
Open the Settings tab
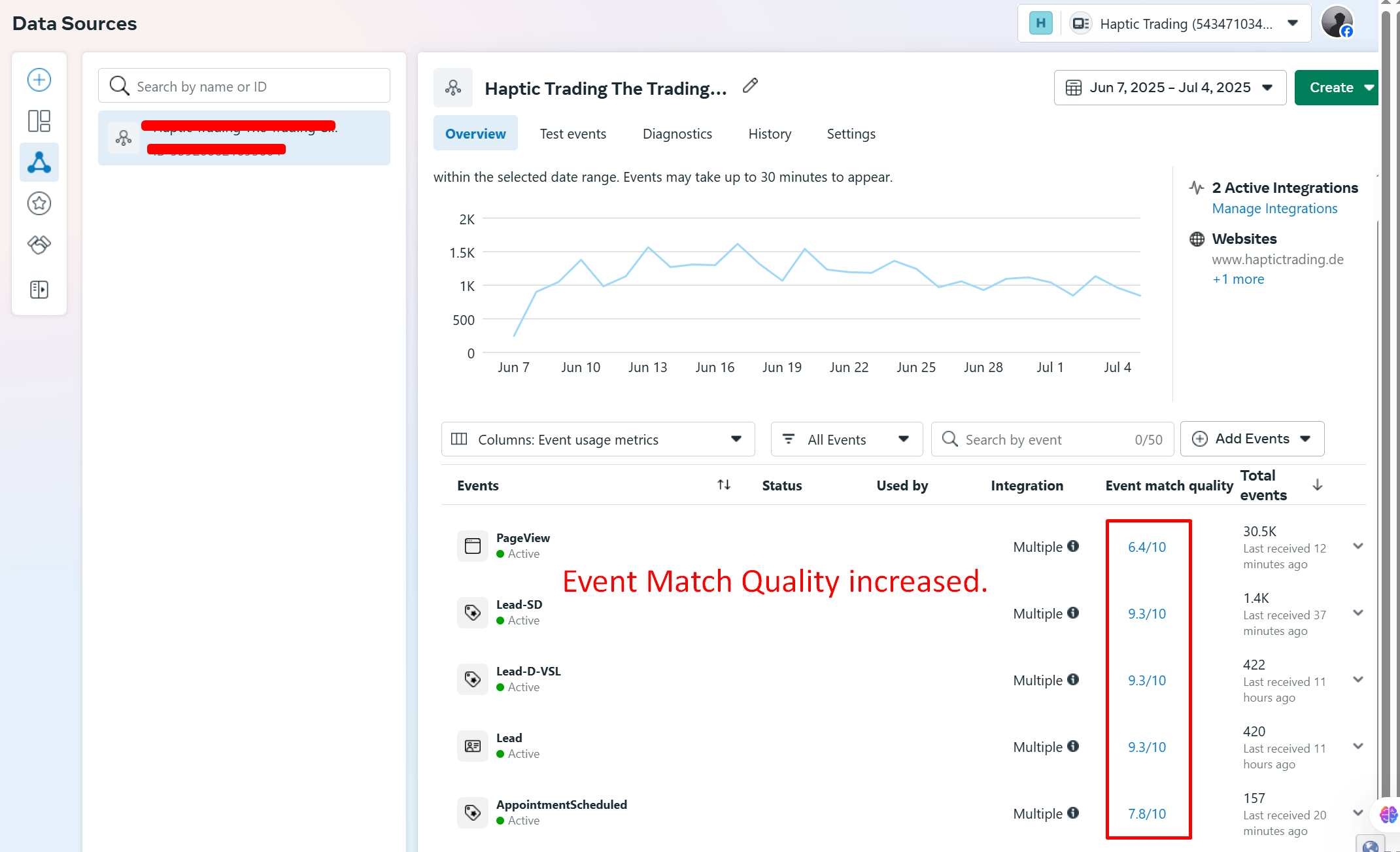(851, 133)
